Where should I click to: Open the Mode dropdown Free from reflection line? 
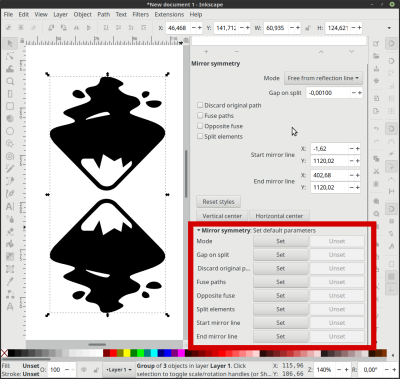pyautogui.click(x=323, y=78)
